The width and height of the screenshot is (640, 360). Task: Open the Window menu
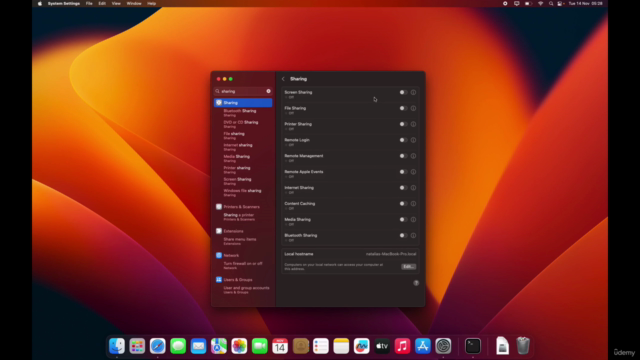tap(134, 3)
